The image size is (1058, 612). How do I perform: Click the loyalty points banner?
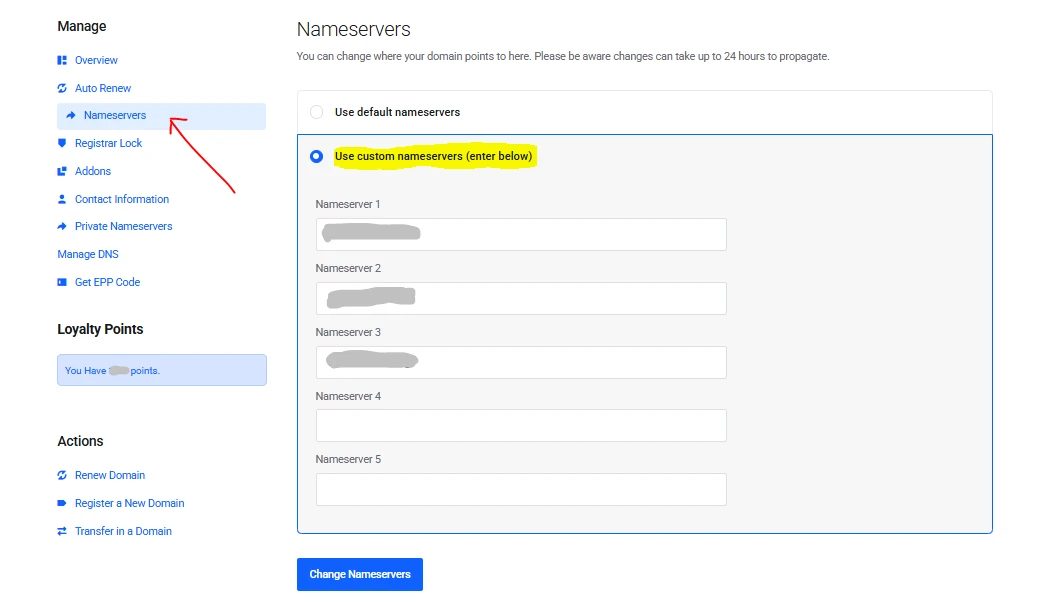click(162, 370)
